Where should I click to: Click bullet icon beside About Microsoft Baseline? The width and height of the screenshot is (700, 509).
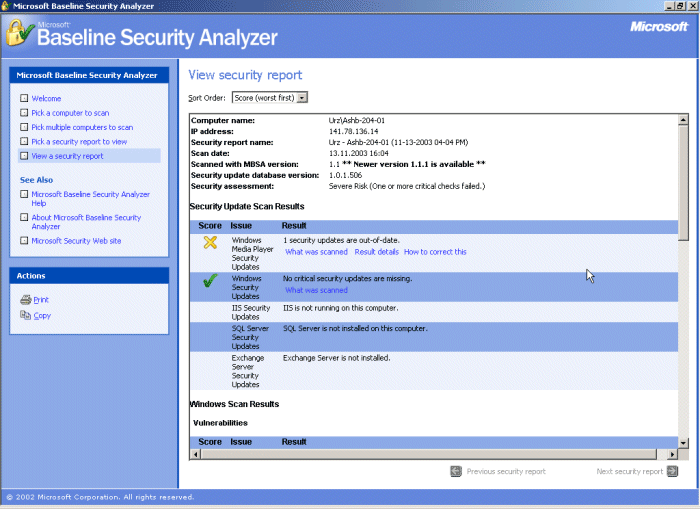click(24, 217)
